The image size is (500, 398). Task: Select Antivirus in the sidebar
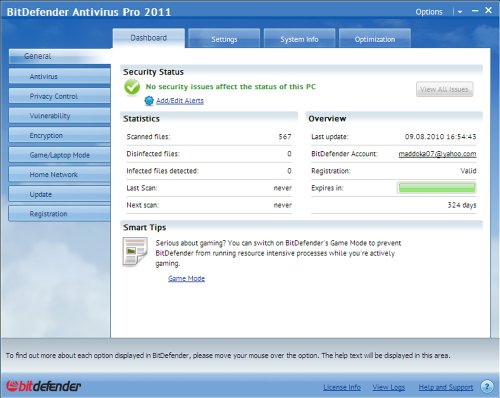pyautogui.click(x=60, y=76)
